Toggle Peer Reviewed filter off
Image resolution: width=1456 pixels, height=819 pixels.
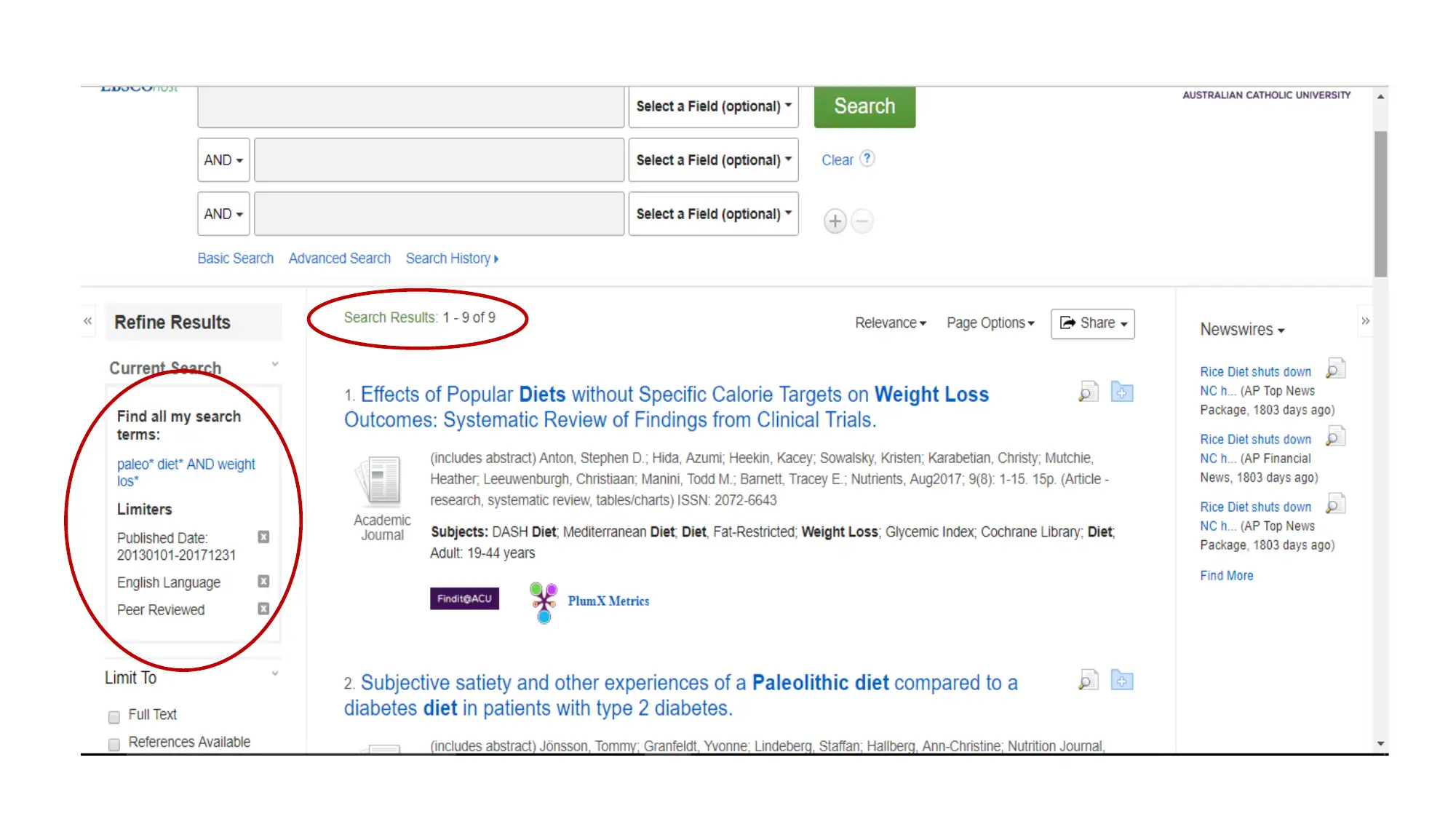coord(263,609)
